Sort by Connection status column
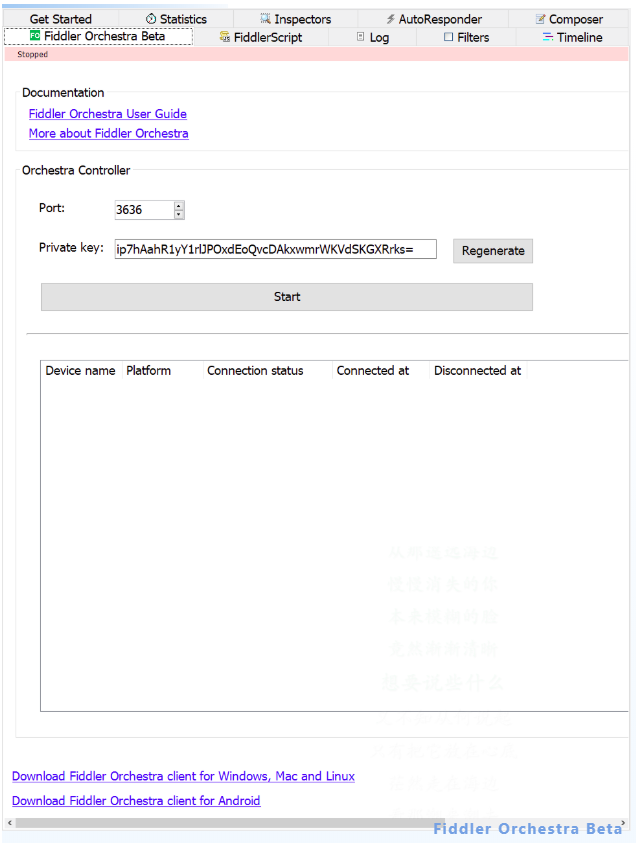636x843 pixels. pos(268,370)
